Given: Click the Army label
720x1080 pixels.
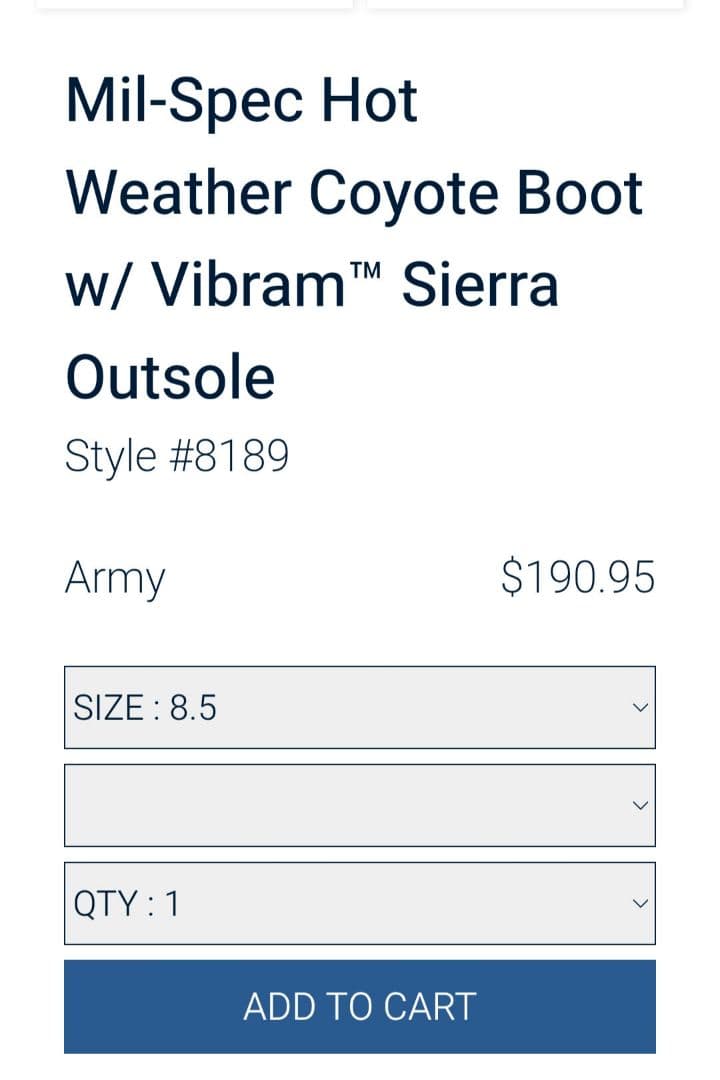Looking at the screenshot, I should [115, 578].
